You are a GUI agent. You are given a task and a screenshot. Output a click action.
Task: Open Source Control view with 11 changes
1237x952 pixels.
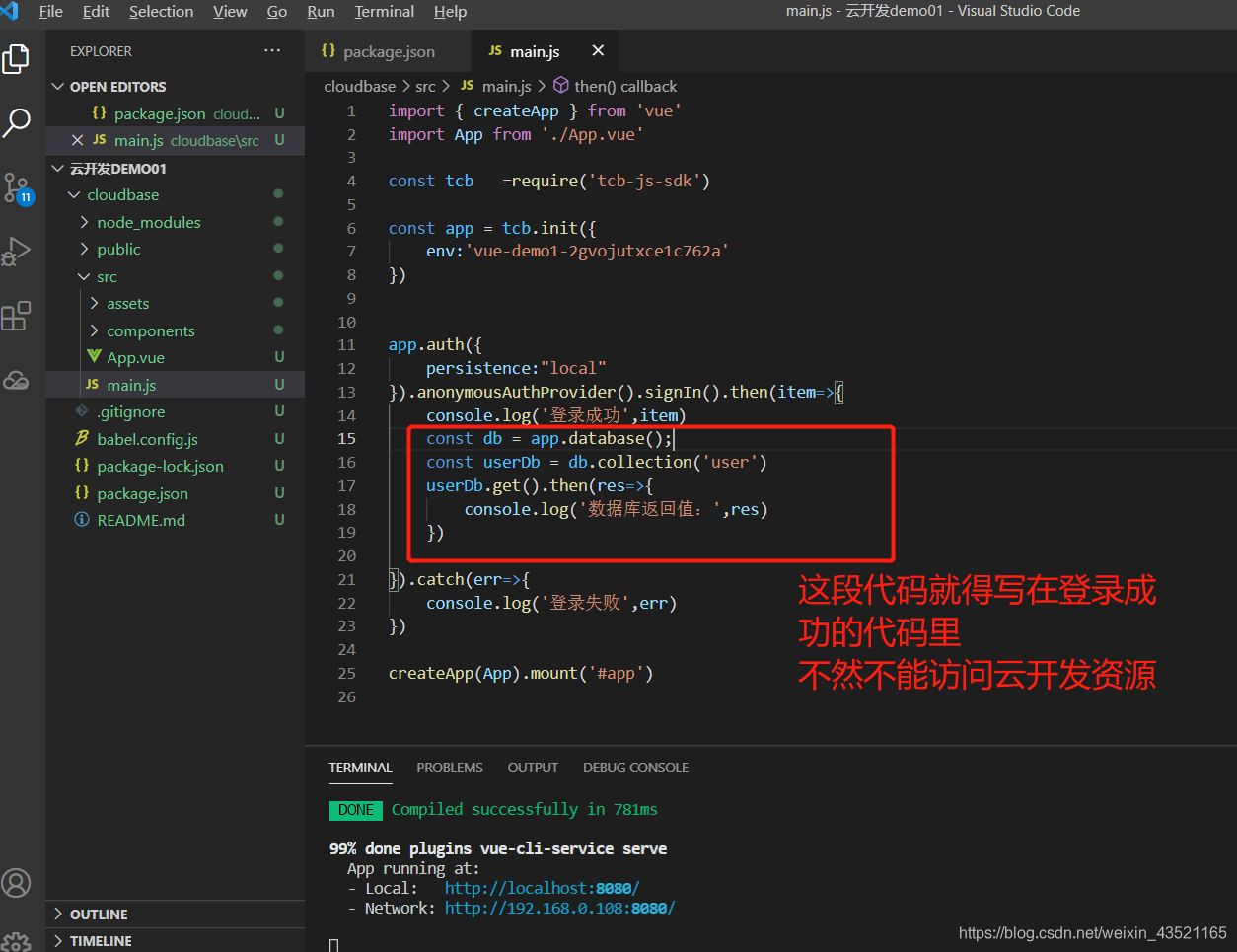18,187
